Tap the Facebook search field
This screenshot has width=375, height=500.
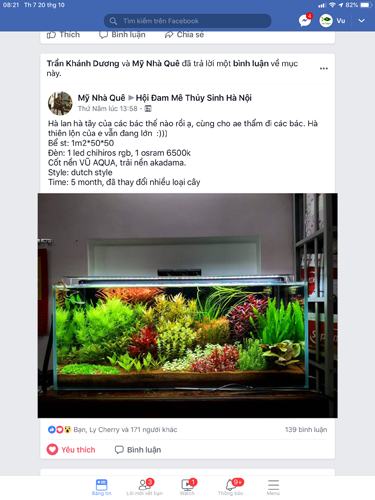pyautogui.click(x=187, y=21)
